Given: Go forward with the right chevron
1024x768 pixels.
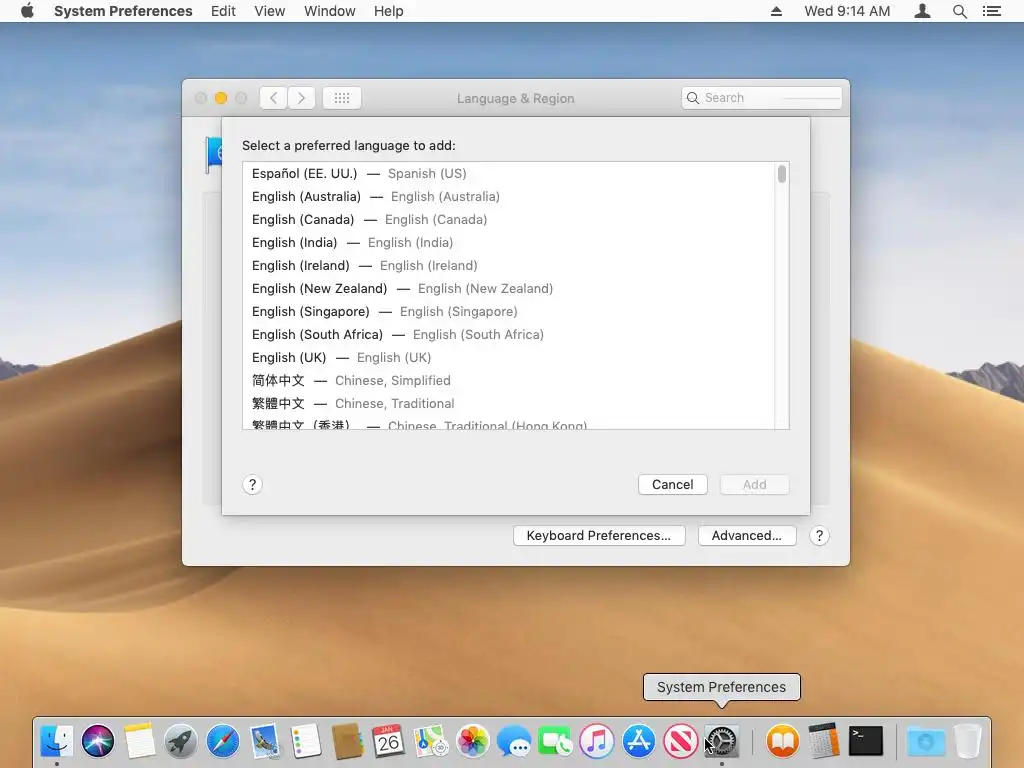Looking at the screenshot, I should coord(301,98).
